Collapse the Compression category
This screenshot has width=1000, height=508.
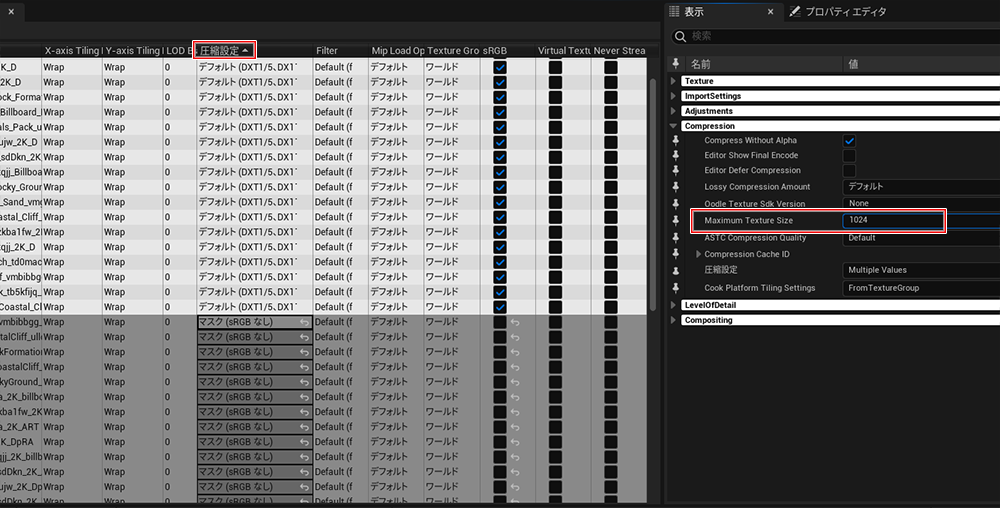point(673,126)
